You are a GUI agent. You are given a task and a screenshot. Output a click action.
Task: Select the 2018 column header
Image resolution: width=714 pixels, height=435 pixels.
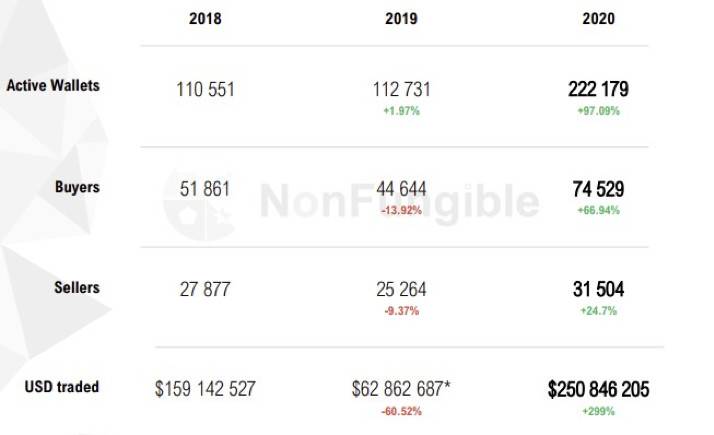[x=205, y=19]
